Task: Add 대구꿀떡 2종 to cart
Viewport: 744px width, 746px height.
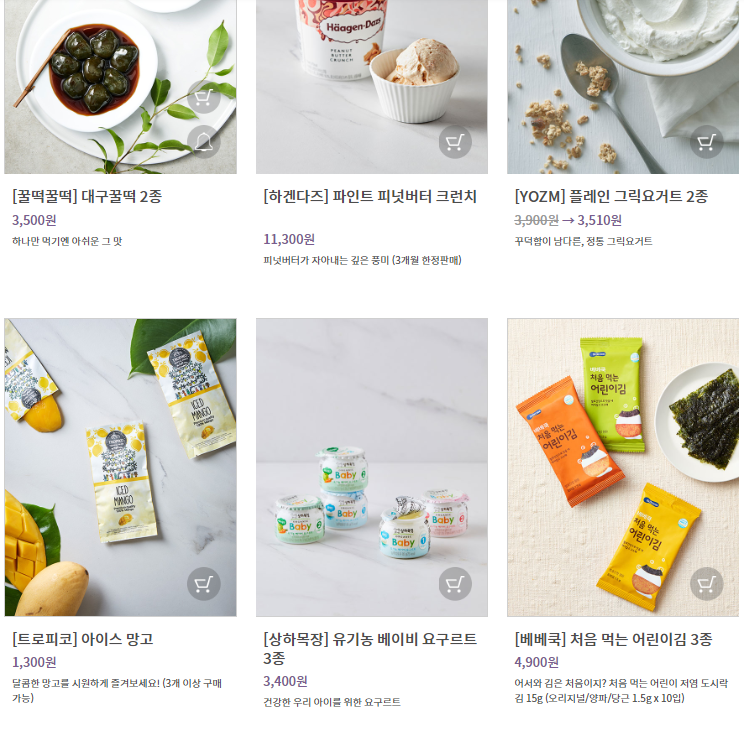Action: tap(204, 97)
